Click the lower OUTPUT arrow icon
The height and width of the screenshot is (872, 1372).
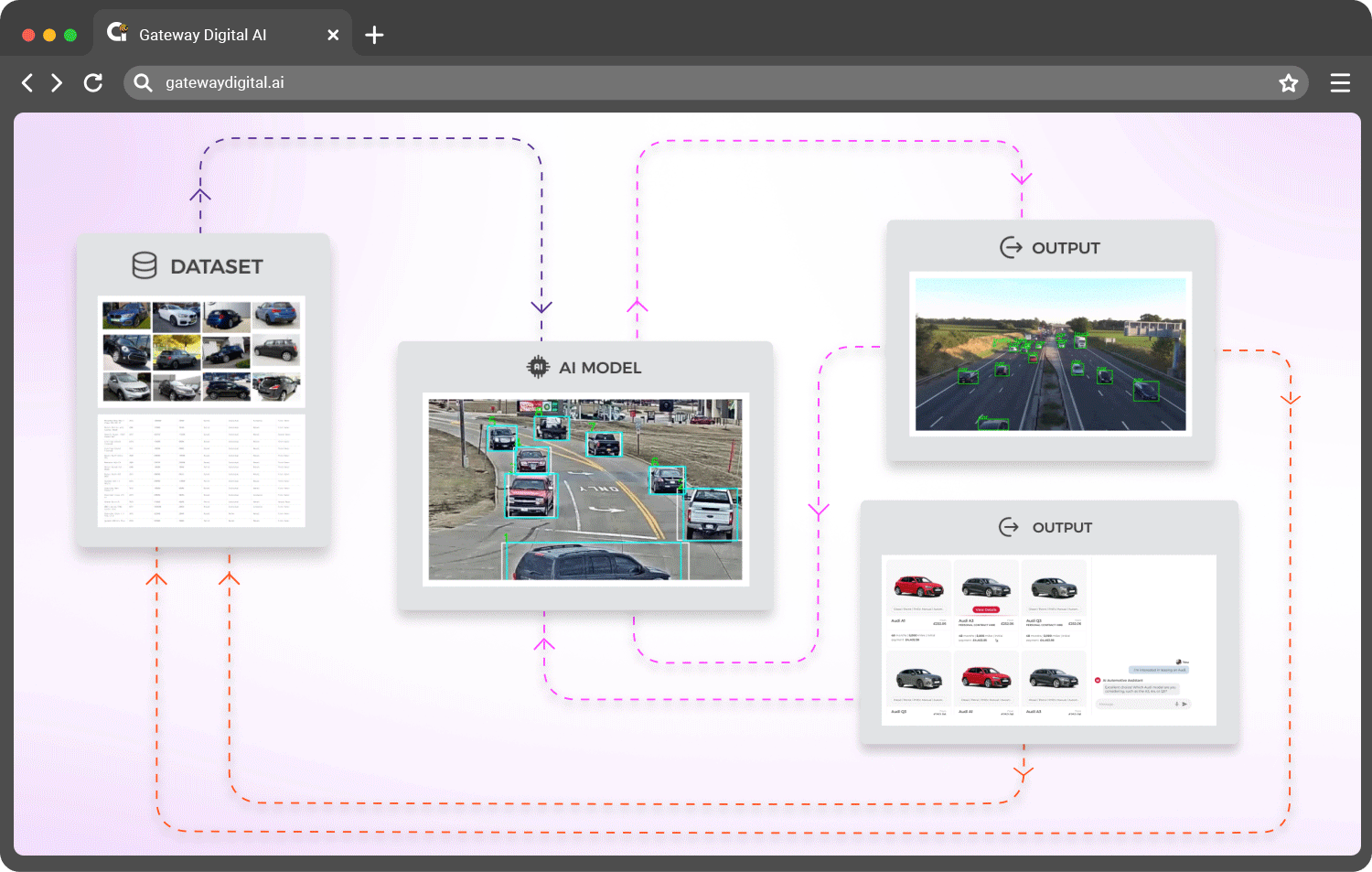tap(1009, 527)
